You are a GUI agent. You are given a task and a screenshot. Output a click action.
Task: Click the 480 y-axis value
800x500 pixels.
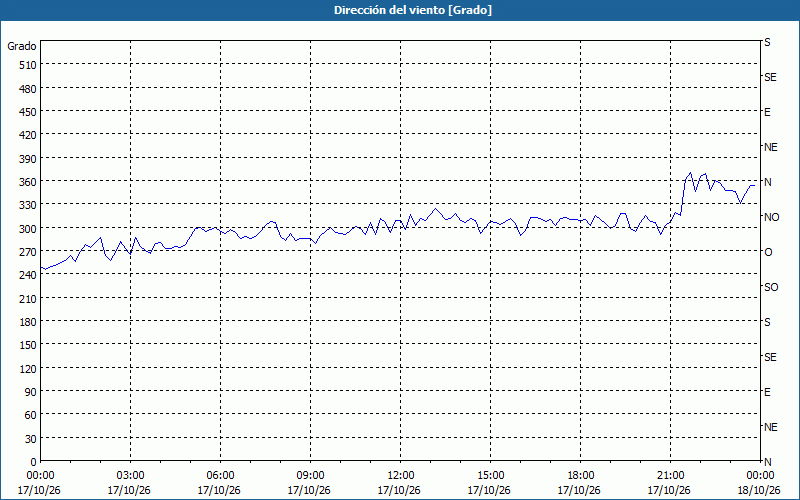[28, 89]
